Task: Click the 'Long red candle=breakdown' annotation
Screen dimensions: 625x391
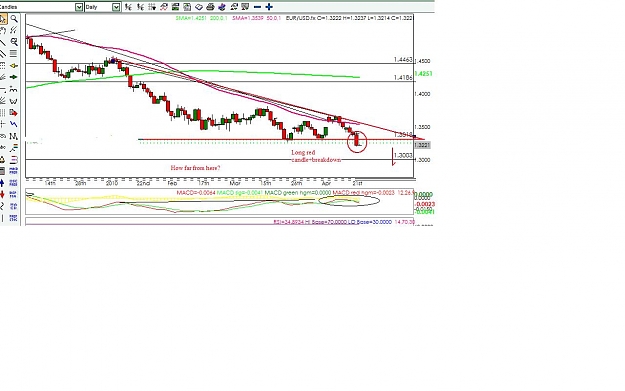Action: click(x=316, y=156)
